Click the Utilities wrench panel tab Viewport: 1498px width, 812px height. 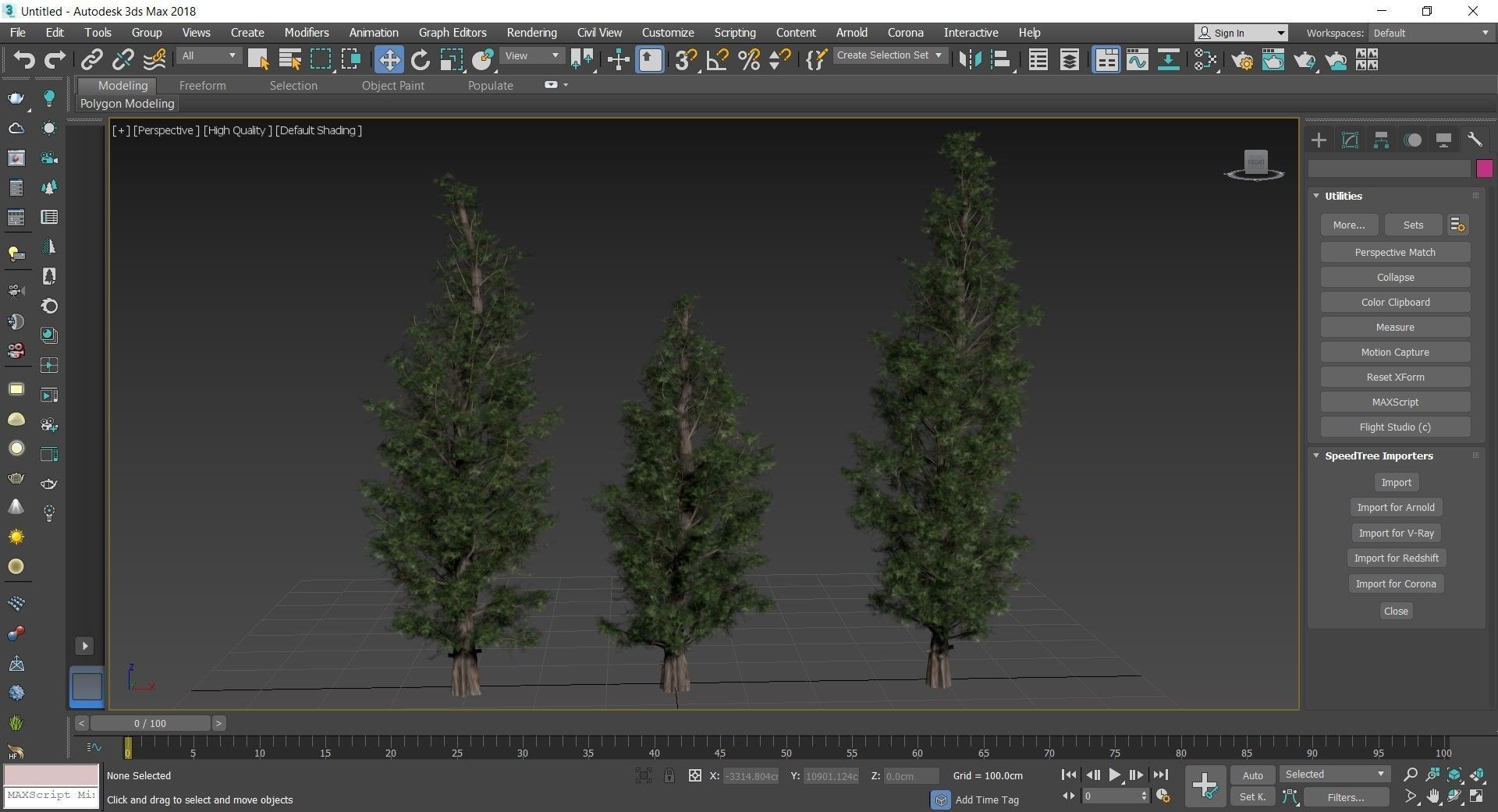[x=1475, y=140]
